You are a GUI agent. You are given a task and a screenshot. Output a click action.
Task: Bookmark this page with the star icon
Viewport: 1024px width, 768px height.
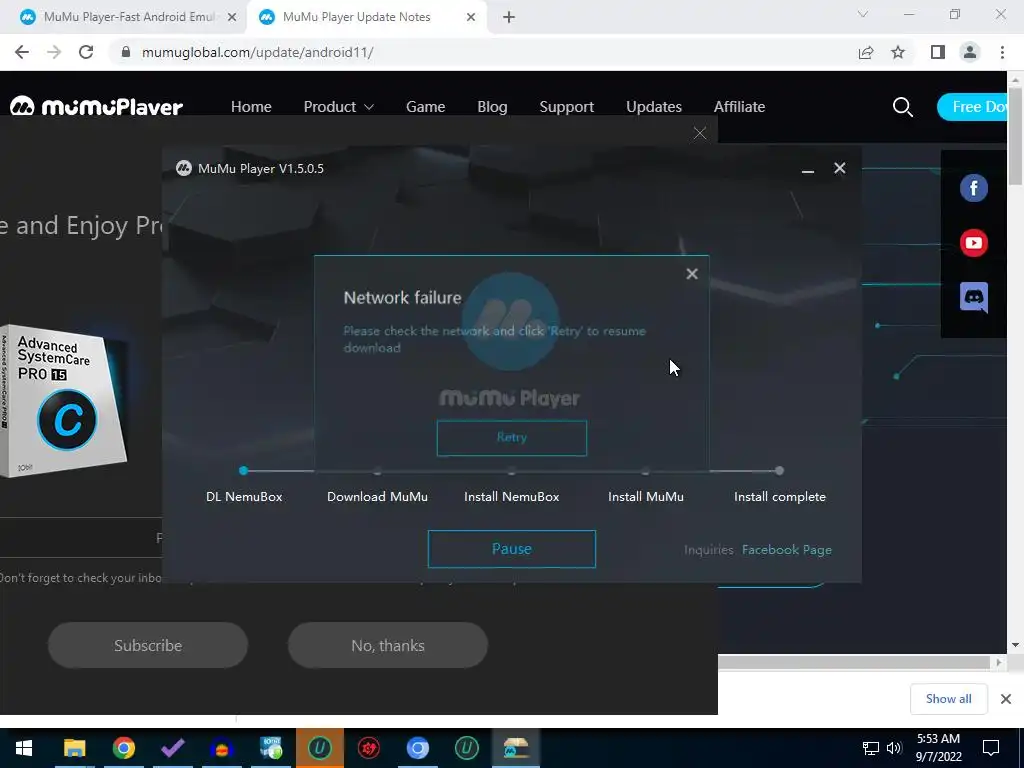(x=898, y=52)
